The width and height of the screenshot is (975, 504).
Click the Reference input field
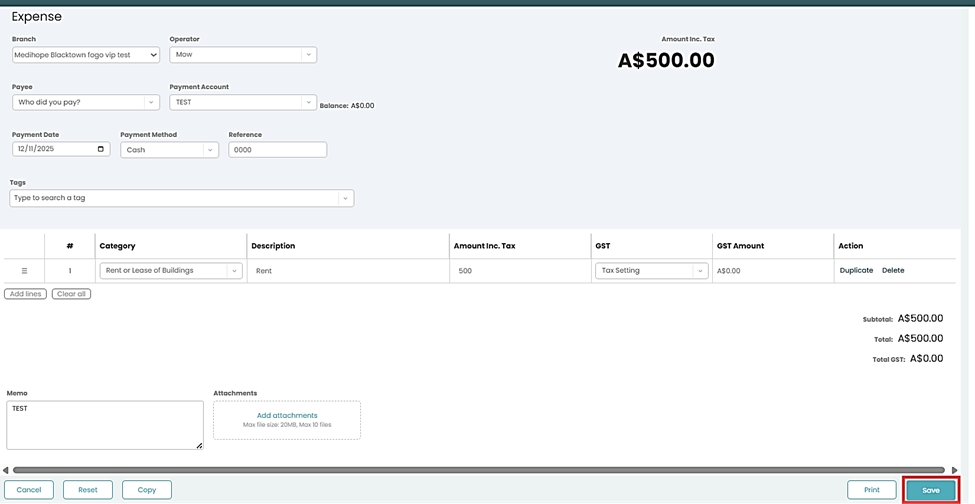277,150
